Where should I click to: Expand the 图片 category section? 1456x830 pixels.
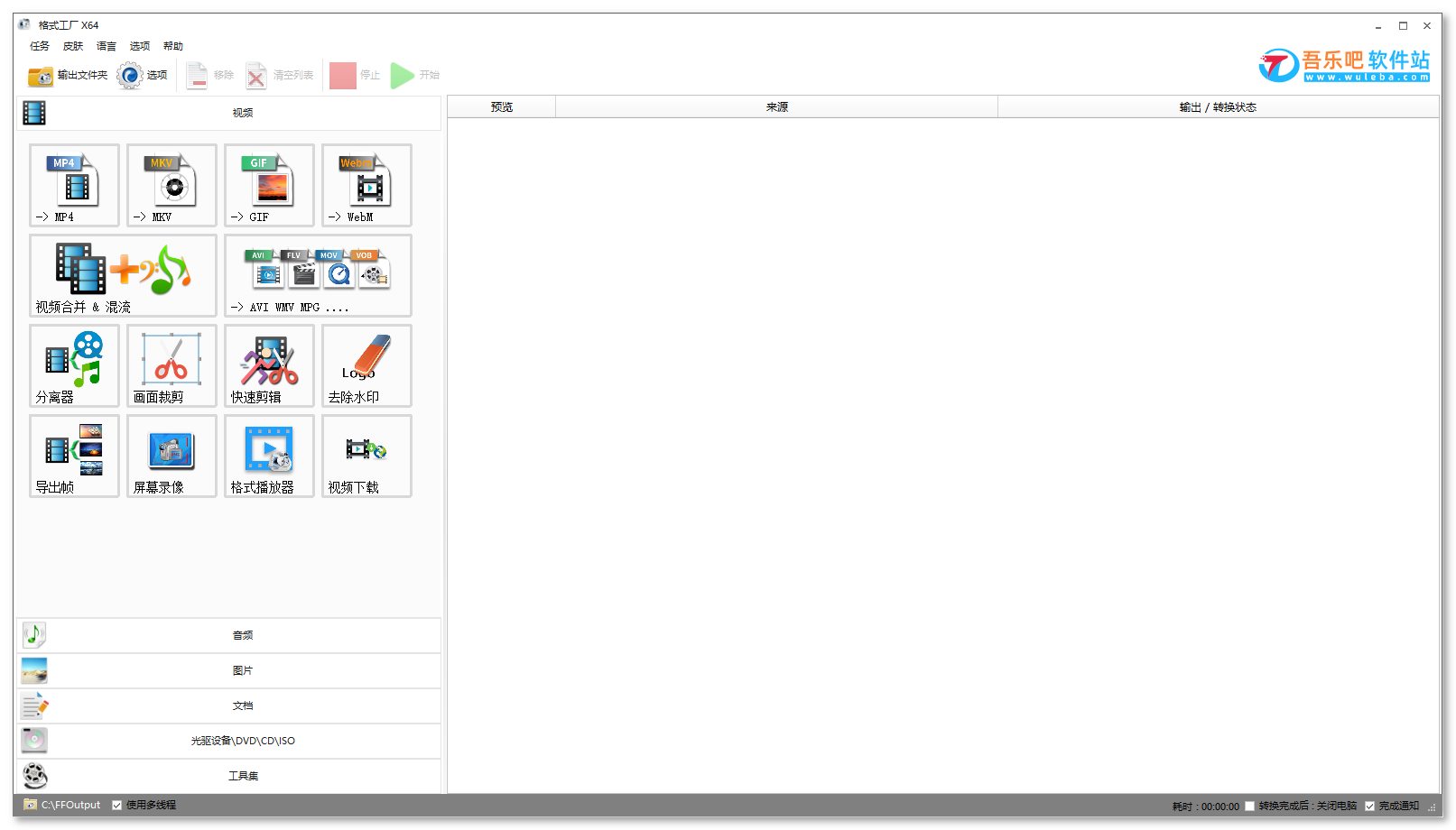tap(228, 670)
